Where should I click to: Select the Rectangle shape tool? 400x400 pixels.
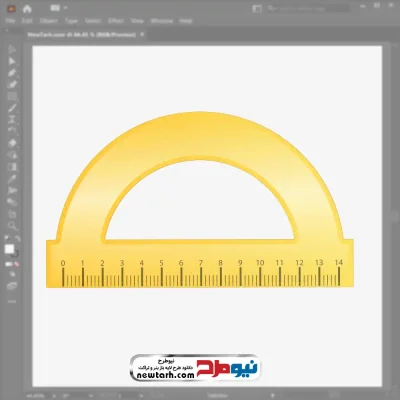point(12,96)
